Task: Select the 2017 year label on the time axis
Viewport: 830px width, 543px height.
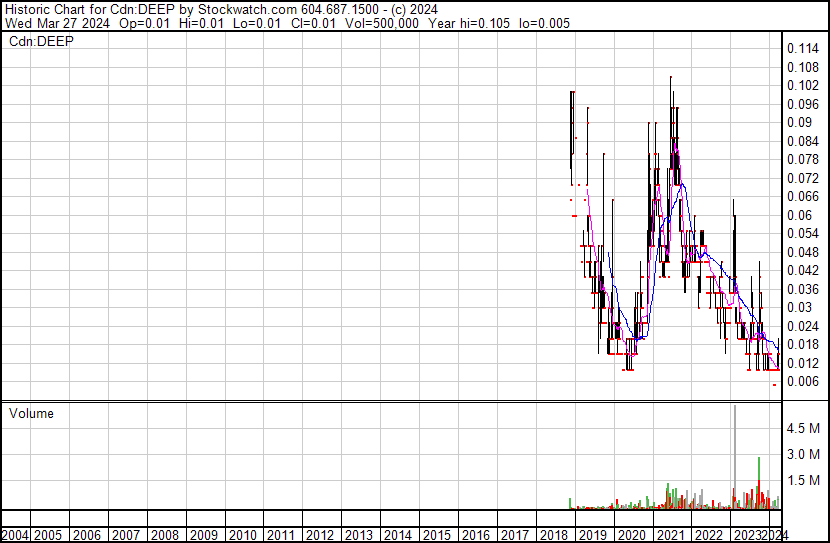Action: tap(515, 535)
